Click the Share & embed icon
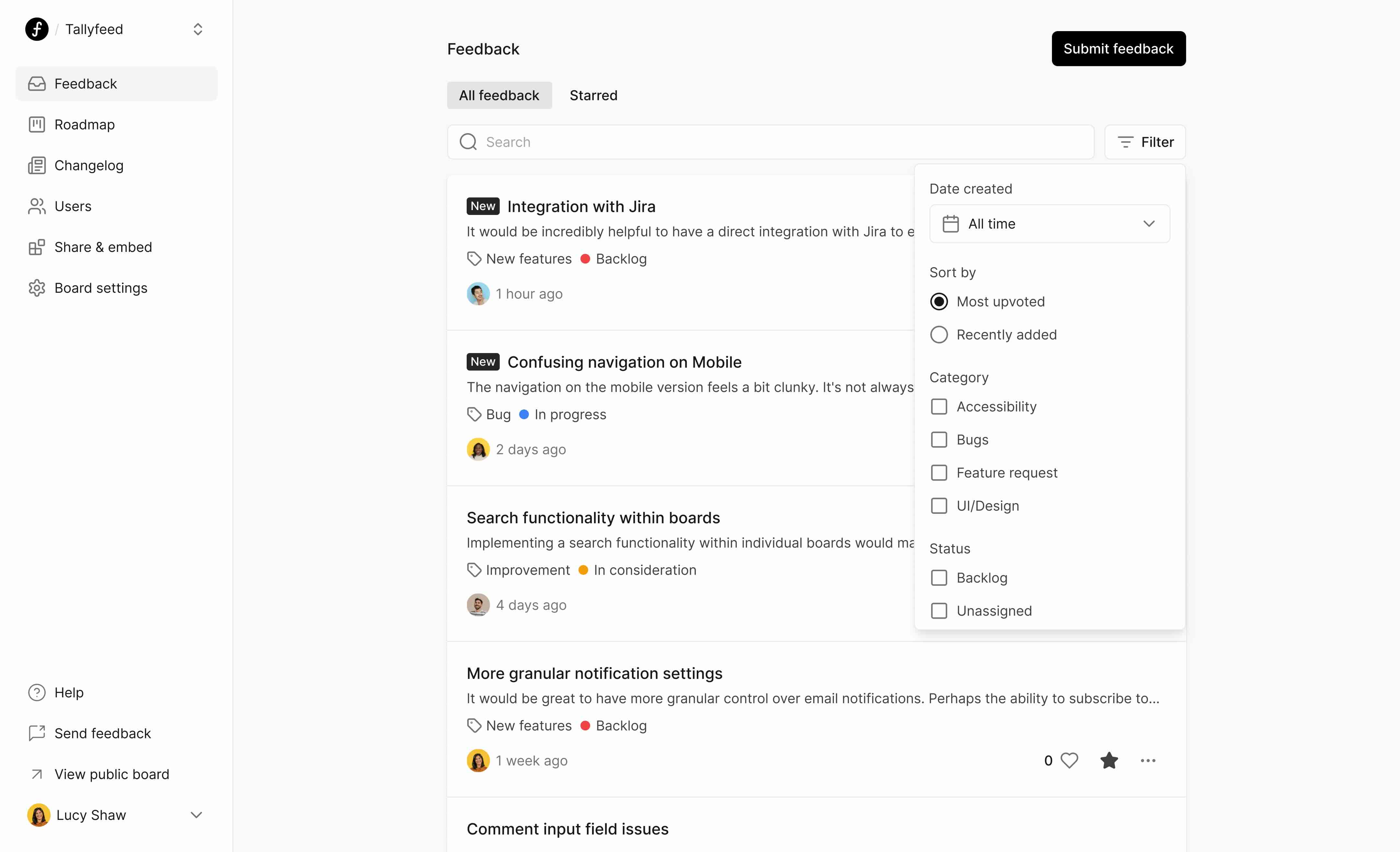The image size is (1400, 852). pos(37,247)
